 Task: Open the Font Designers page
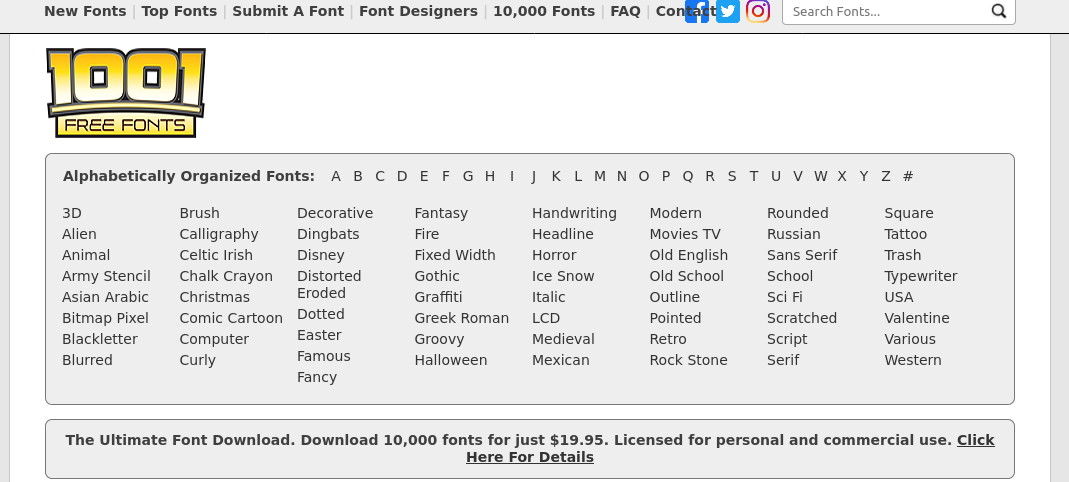coord(419,11)
